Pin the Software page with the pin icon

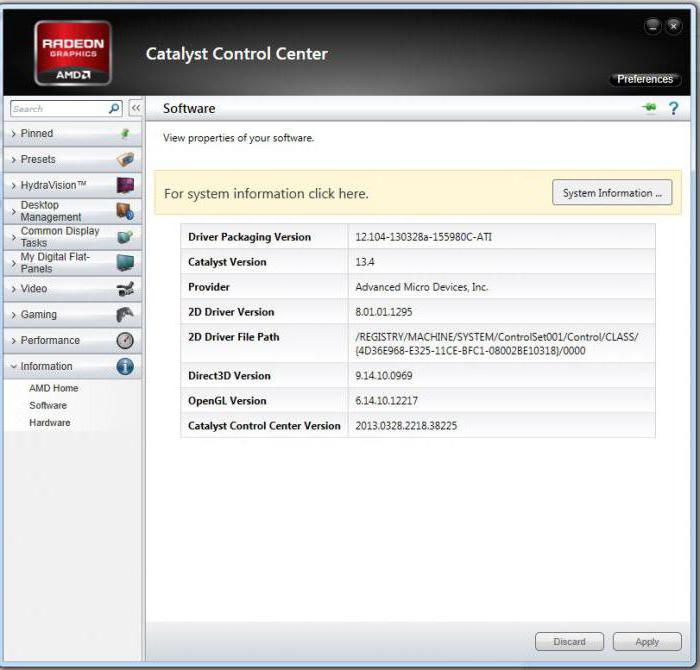click(x=650, y=107)
